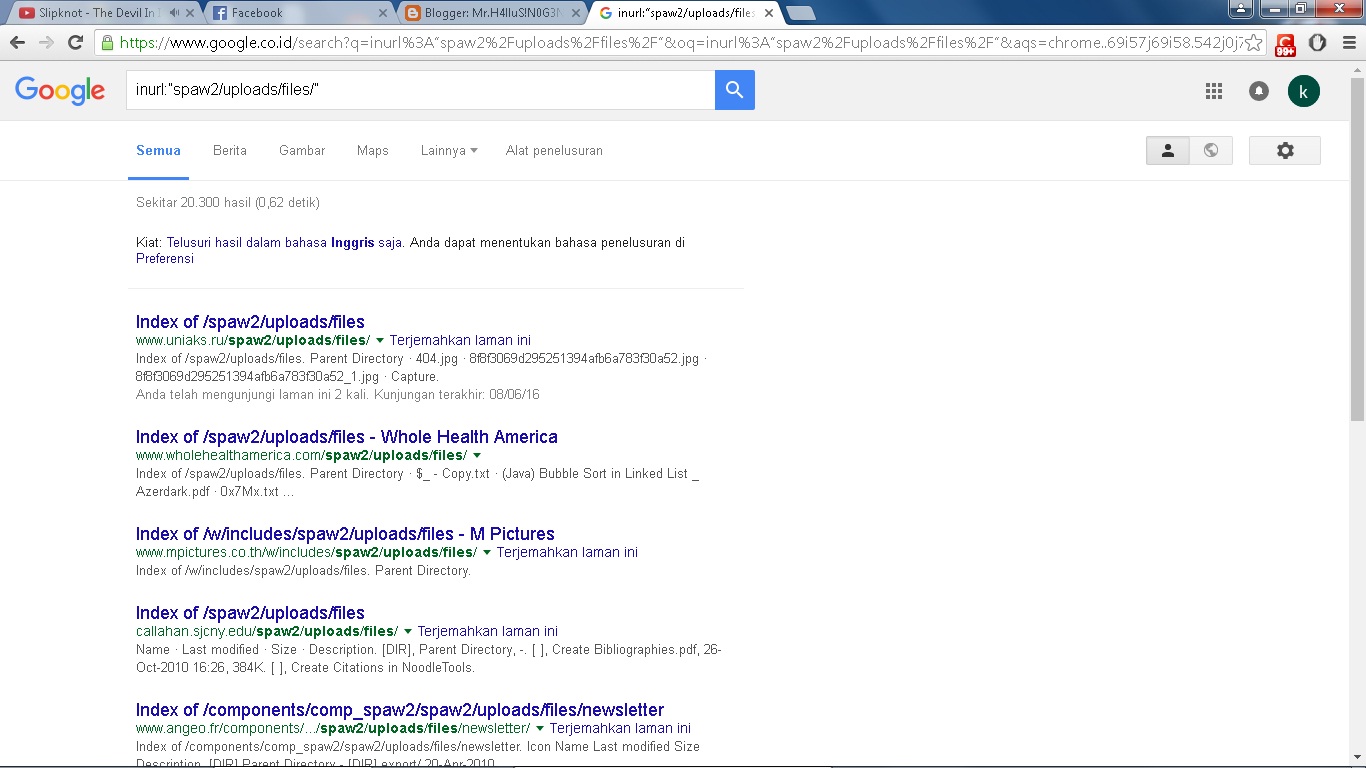This screenshot has width=1366, height=768.
Task: Open the search settings gear icon
Action: point(1285,150)
